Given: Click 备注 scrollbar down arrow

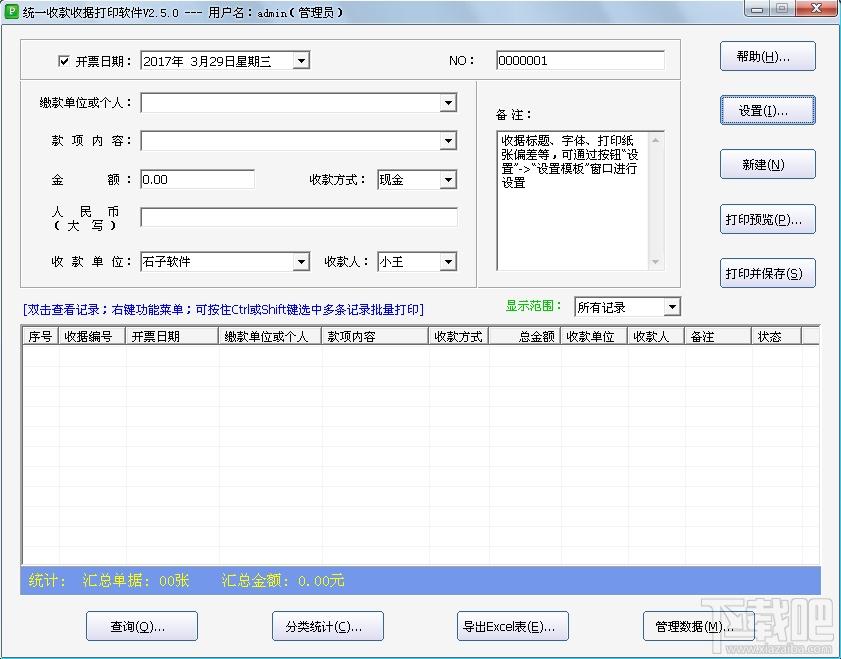Looking at the screenshot, I should (x=656, y=262).
